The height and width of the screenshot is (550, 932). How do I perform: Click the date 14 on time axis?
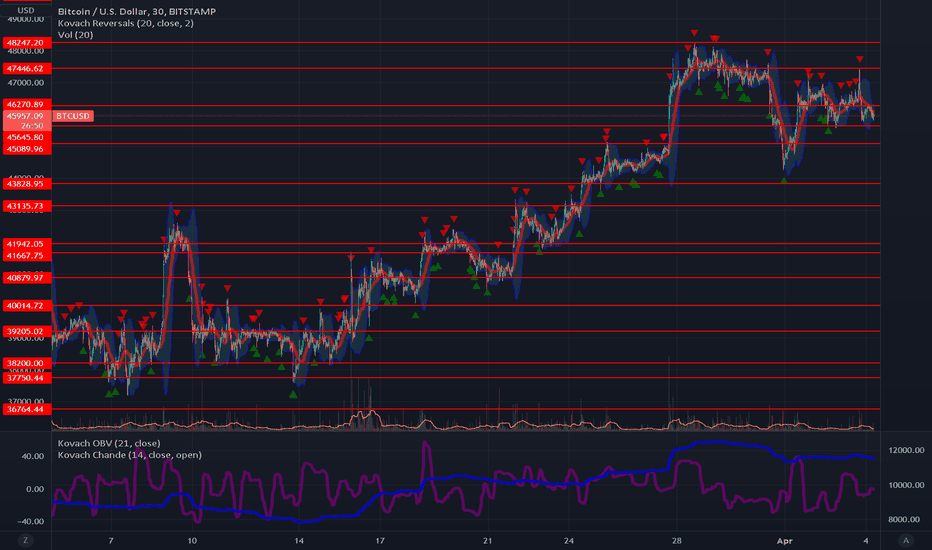pos(299,540)
